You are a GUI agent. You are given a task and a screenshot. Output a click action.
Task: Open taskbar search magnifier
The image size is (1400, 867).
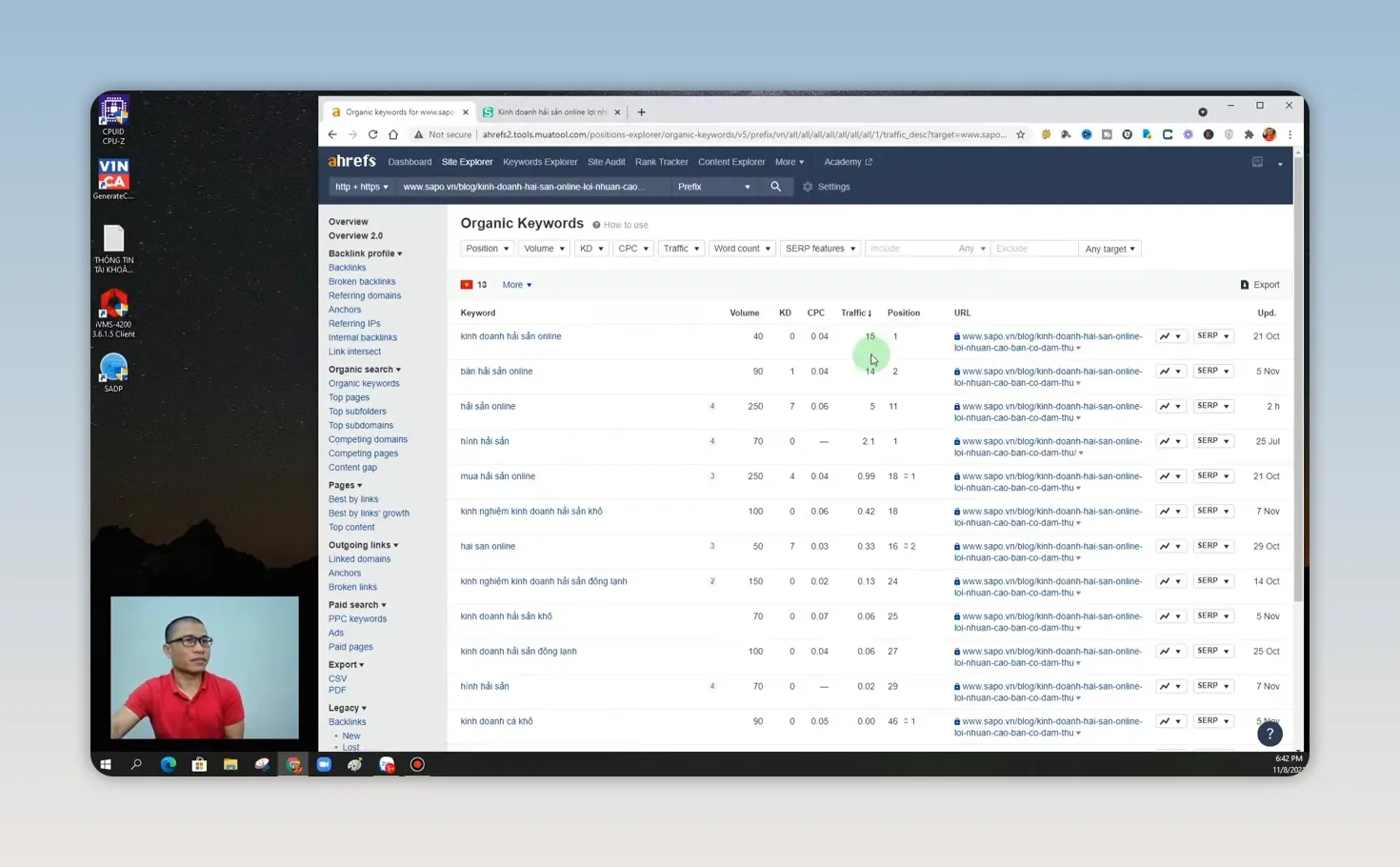(136, 764)
